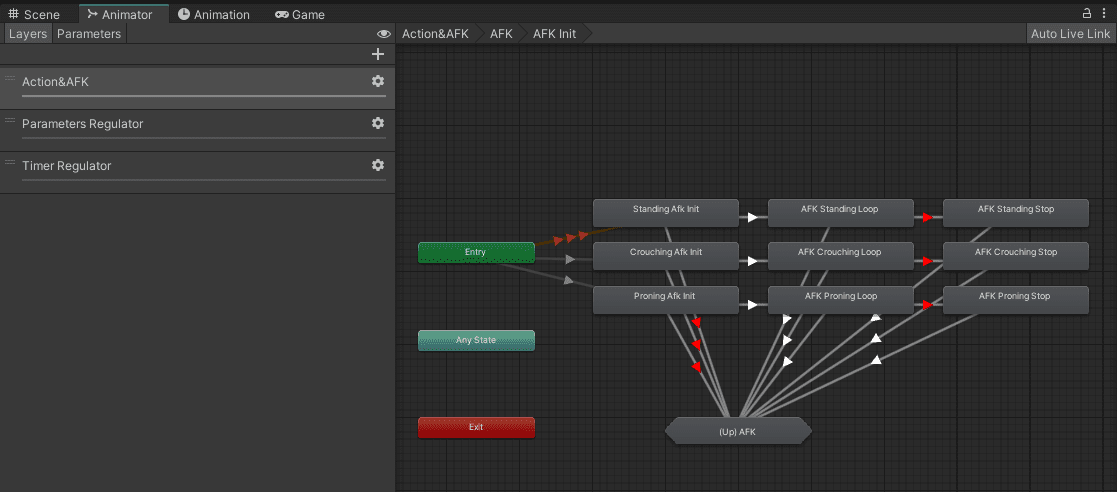Select the Any State node
Screen dimensions: 1117x492
click(x=476, y=341)
